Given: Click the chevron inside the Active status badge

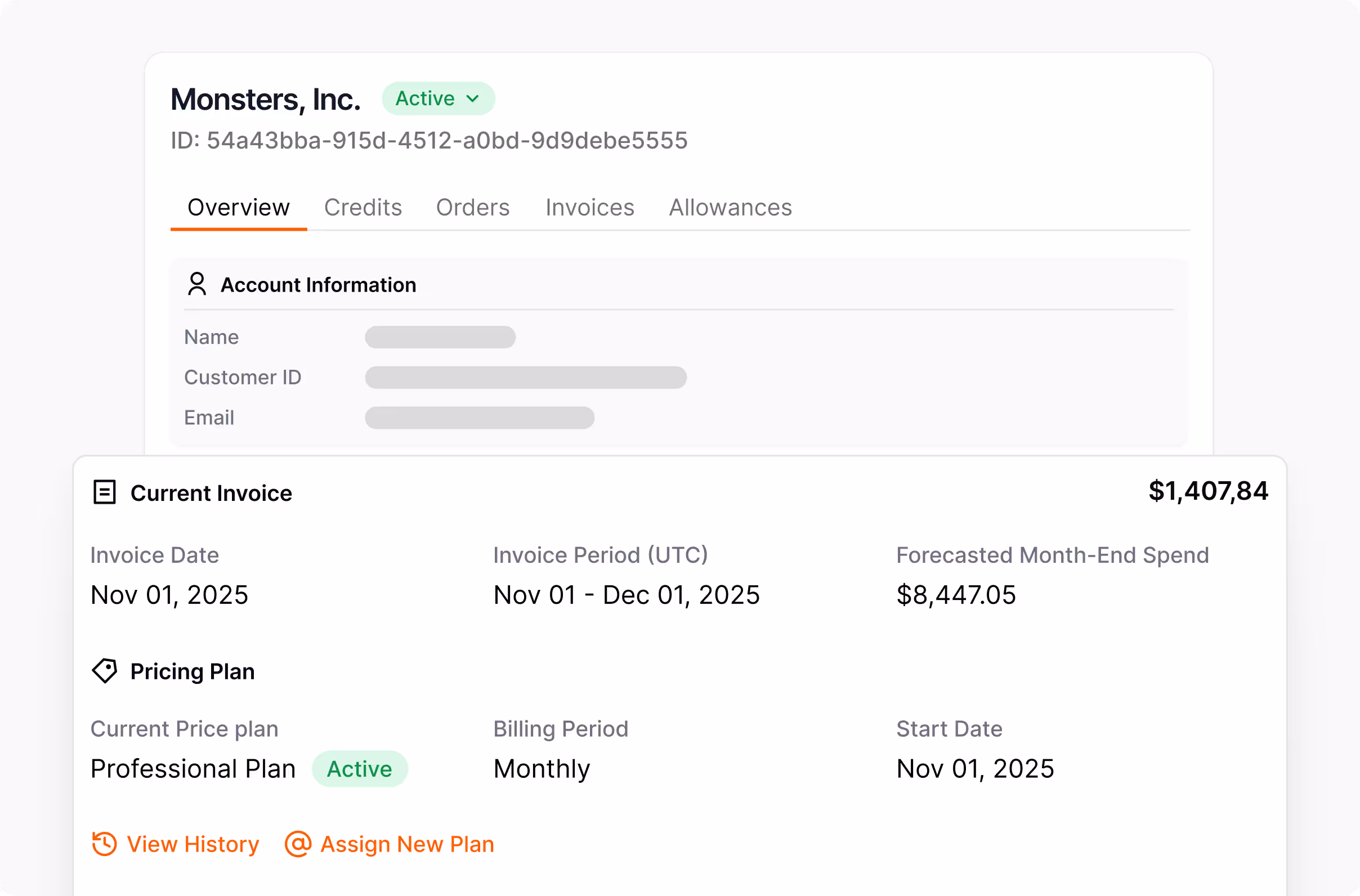Looking at the screenshot, I should (x=473, y=98).
